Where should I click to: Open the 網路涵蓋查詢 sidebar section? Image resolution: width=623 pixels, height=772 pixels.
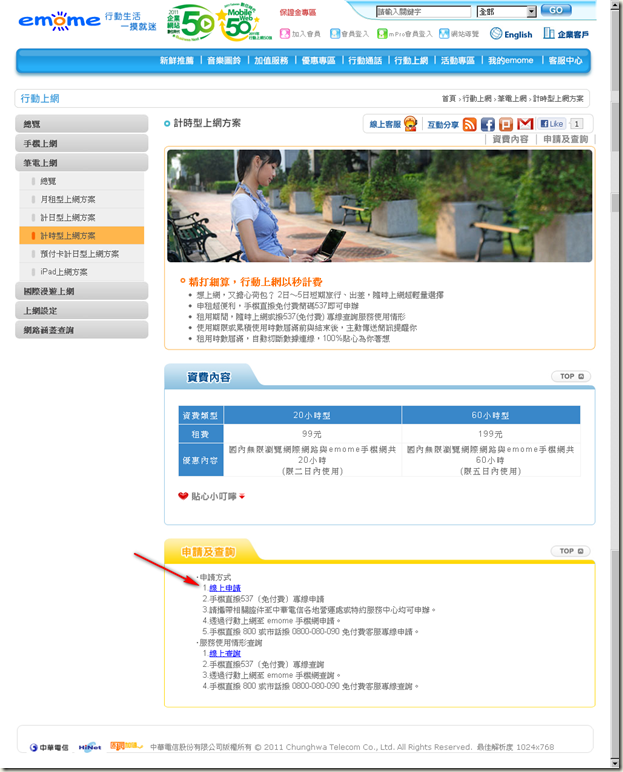(x=81, y=330)
